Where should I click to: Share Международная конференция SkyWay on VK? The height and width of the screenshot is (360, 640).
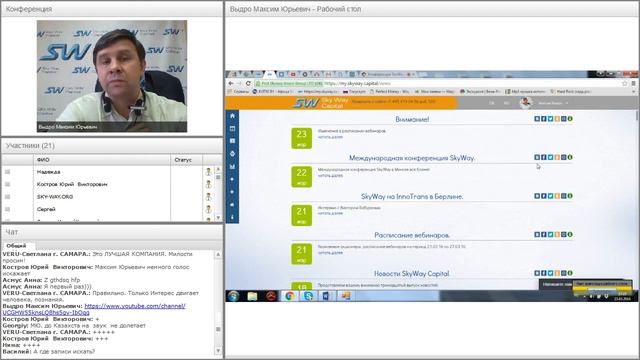pos(537,157)
